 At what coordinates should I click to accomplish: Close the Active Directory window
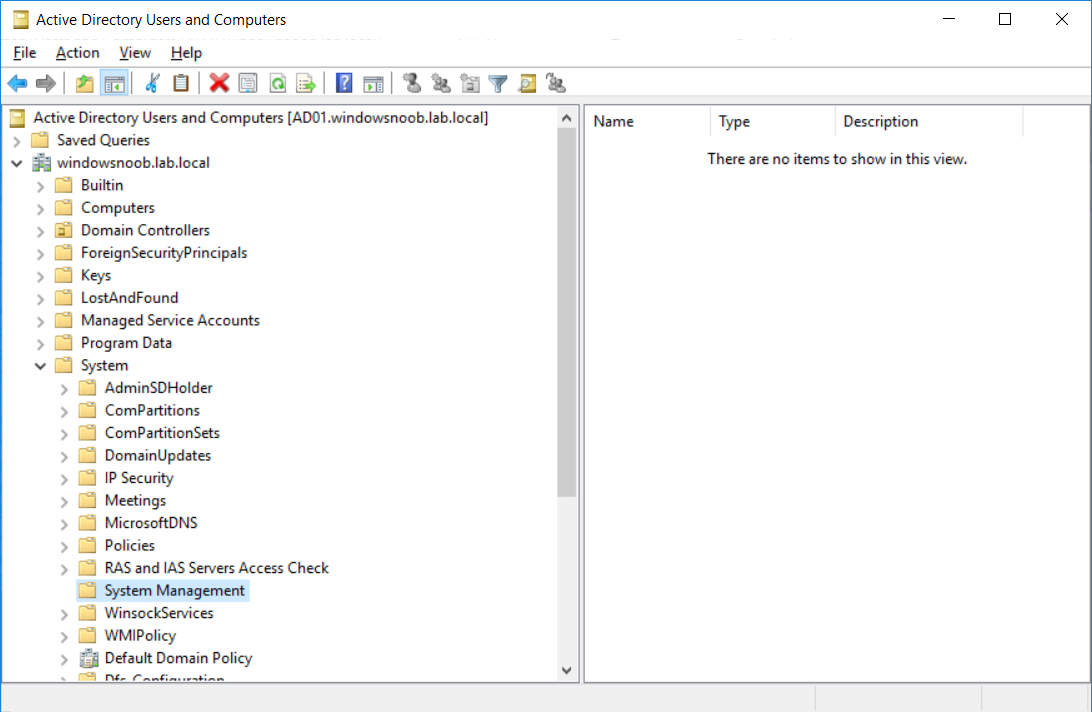point(1061,20)
